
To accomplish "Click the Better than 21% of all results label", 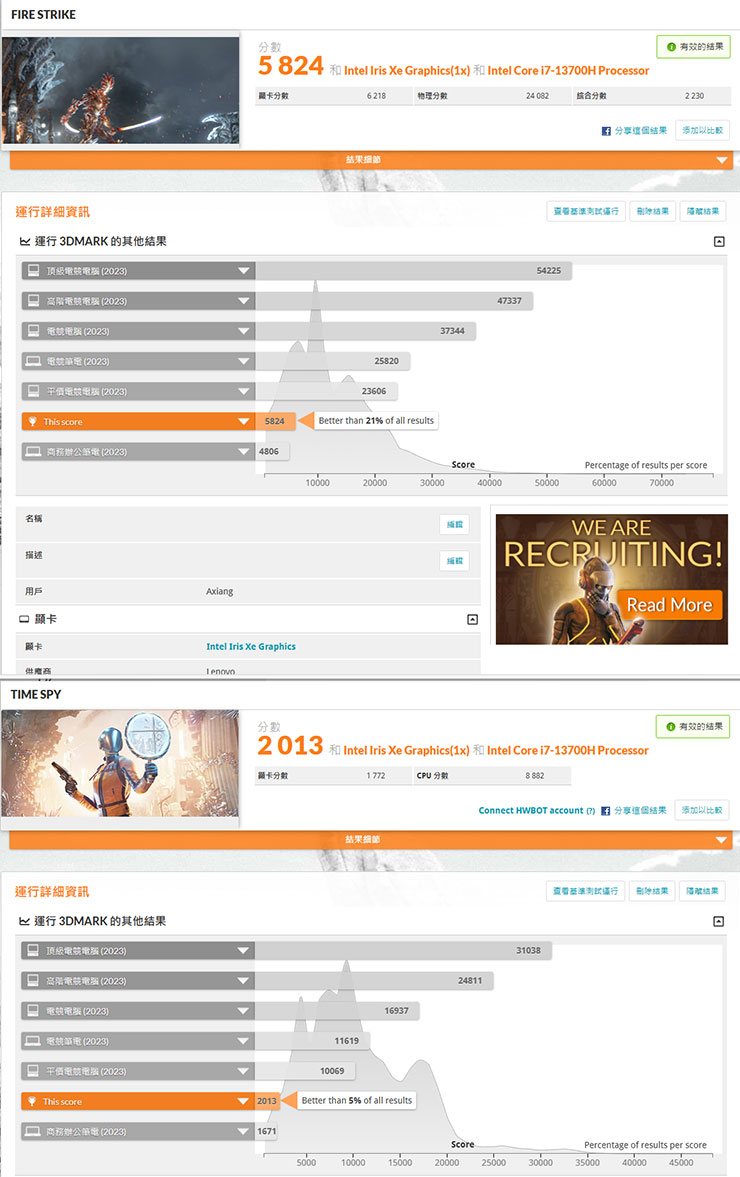I will [x=376, y=421].
